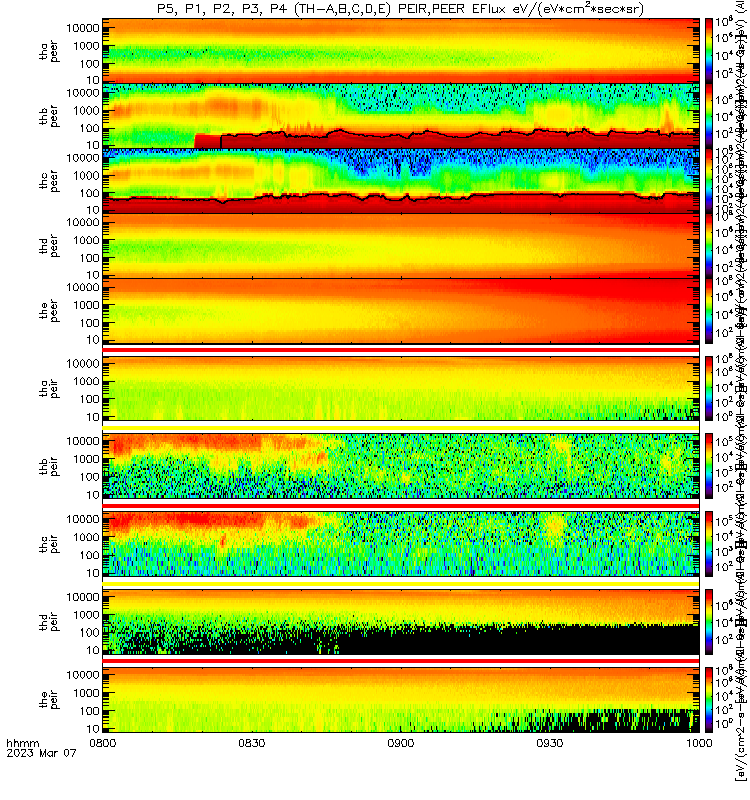The height and width of the screenshot is (800, 750).
Task: Select the 'the peir' ion spectrogram panel
Action: point(401,699)
